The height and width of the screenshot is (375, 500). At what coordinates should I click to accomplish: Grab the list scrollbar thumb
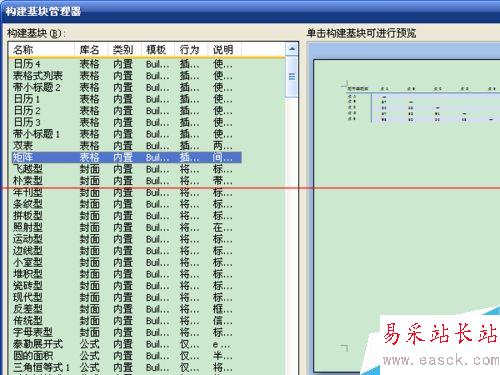click(292, 77)
